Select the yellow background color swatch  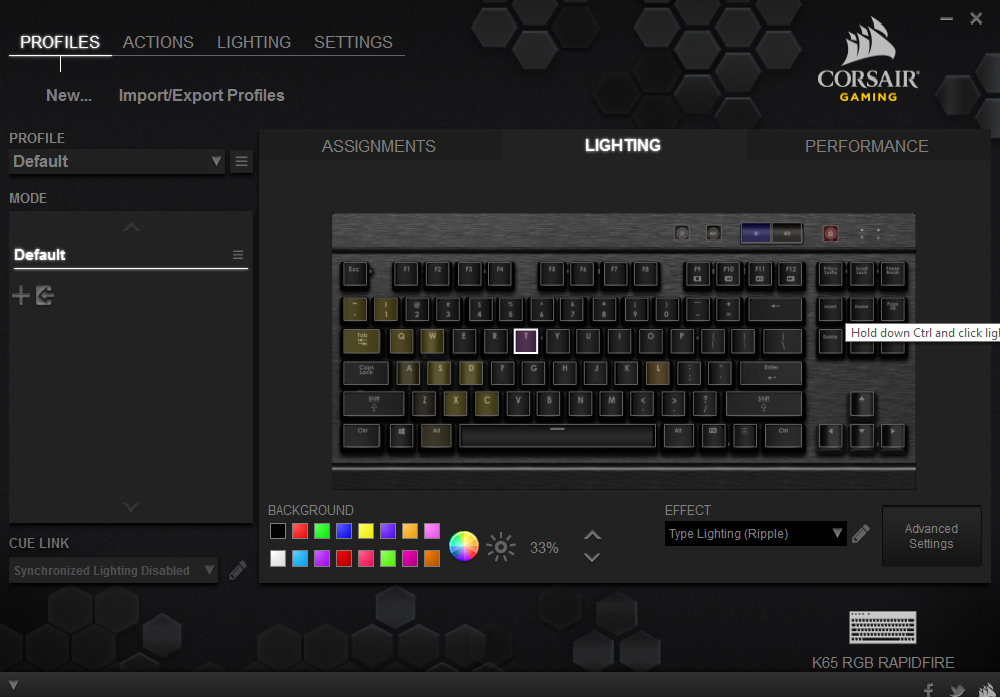coord(366,531)
